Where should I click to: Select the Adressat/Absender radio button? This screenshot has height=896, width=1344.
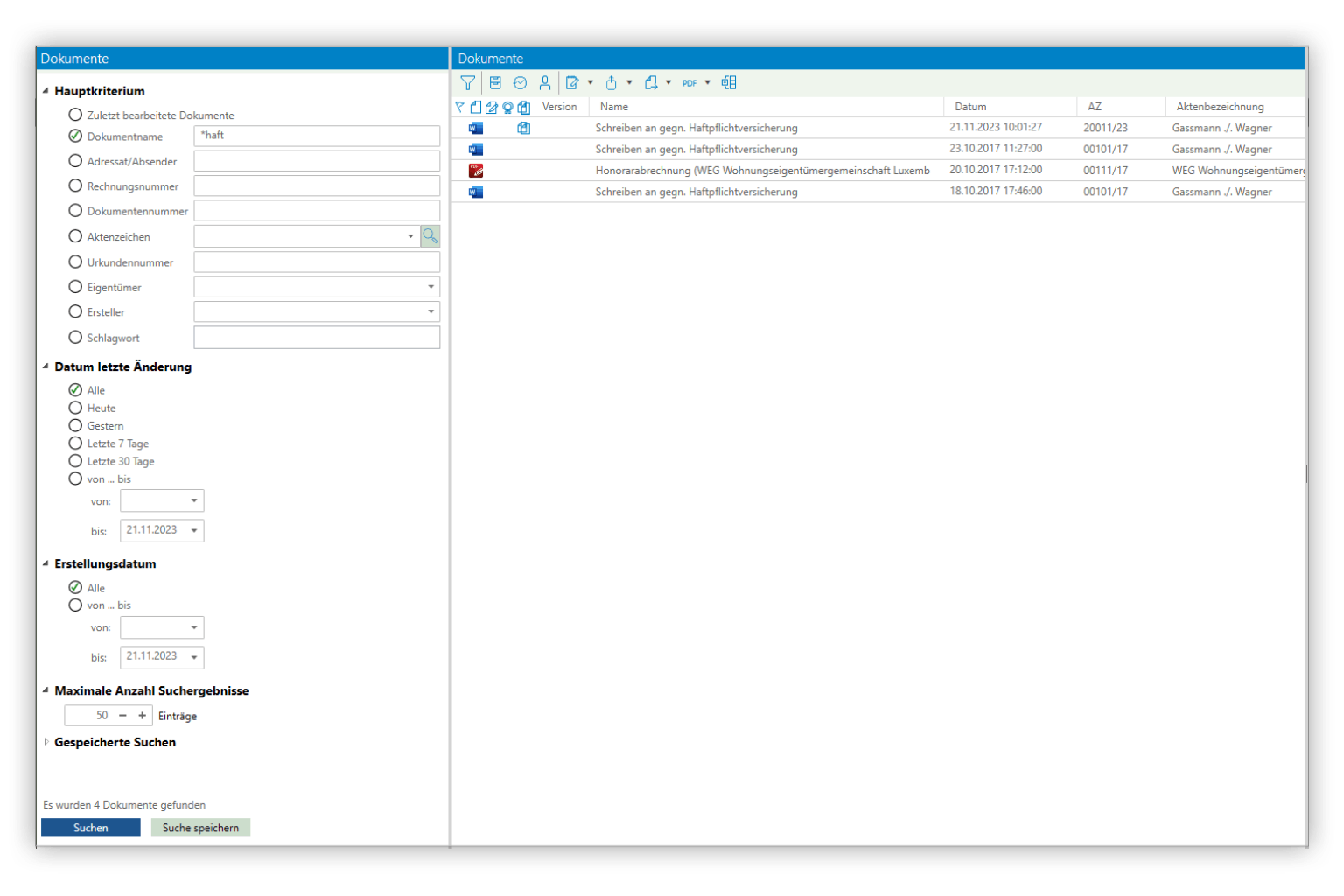75,161
